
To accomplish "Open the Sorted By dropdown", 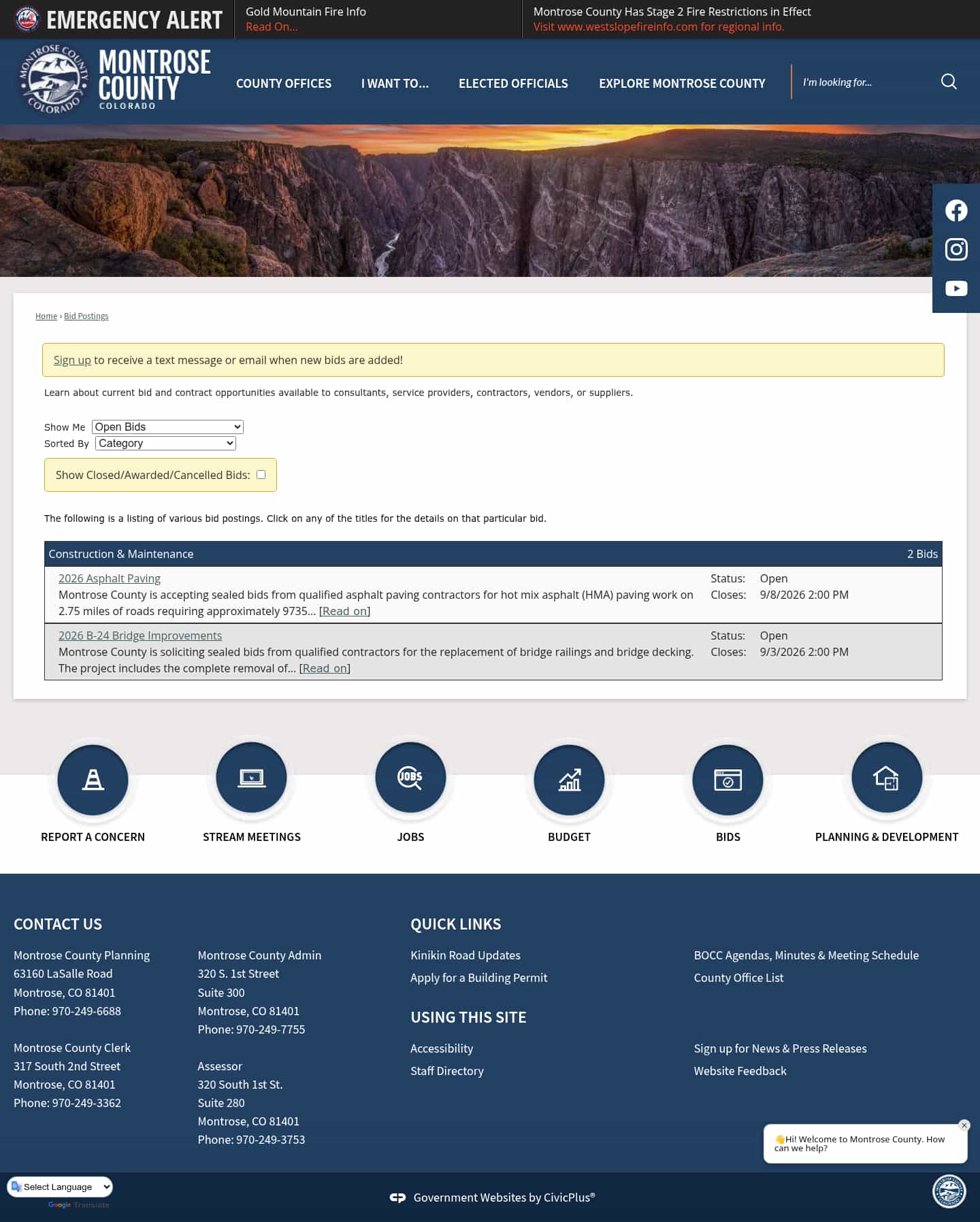I will click(x=165, y=443).
